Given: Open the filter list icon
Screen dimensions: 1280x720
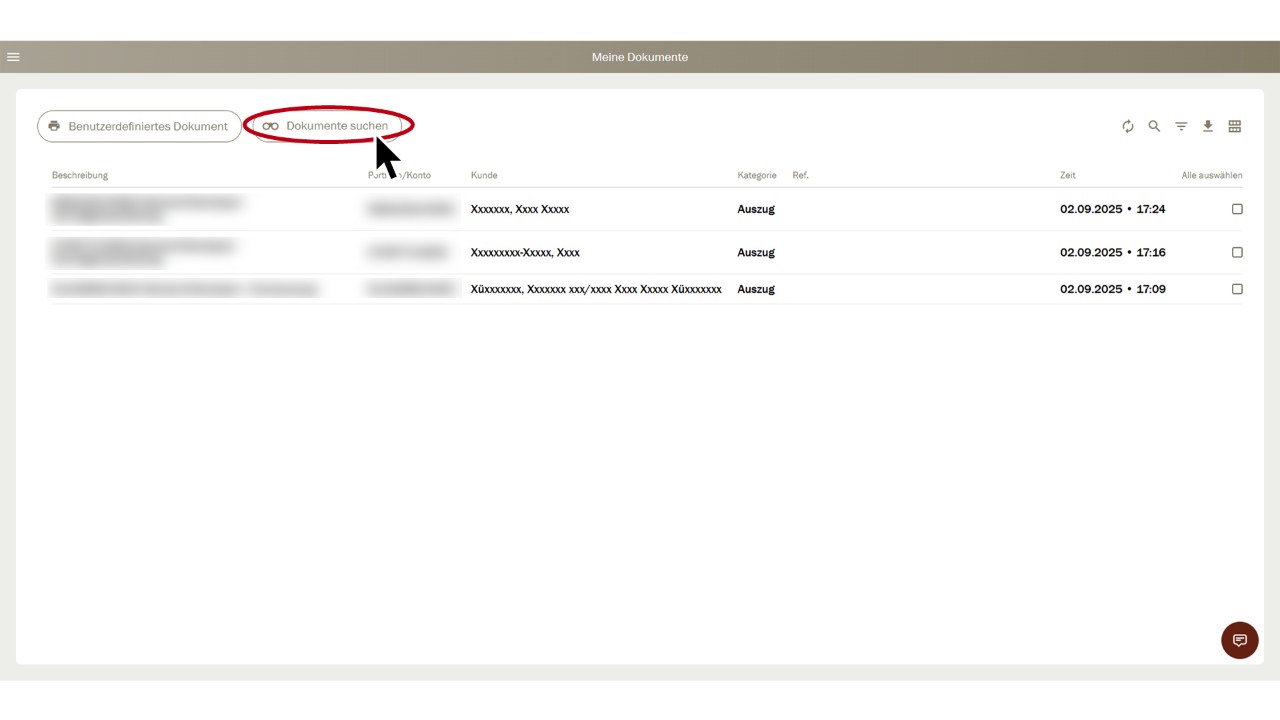Looking at the screenshot, I should 1181,126.
